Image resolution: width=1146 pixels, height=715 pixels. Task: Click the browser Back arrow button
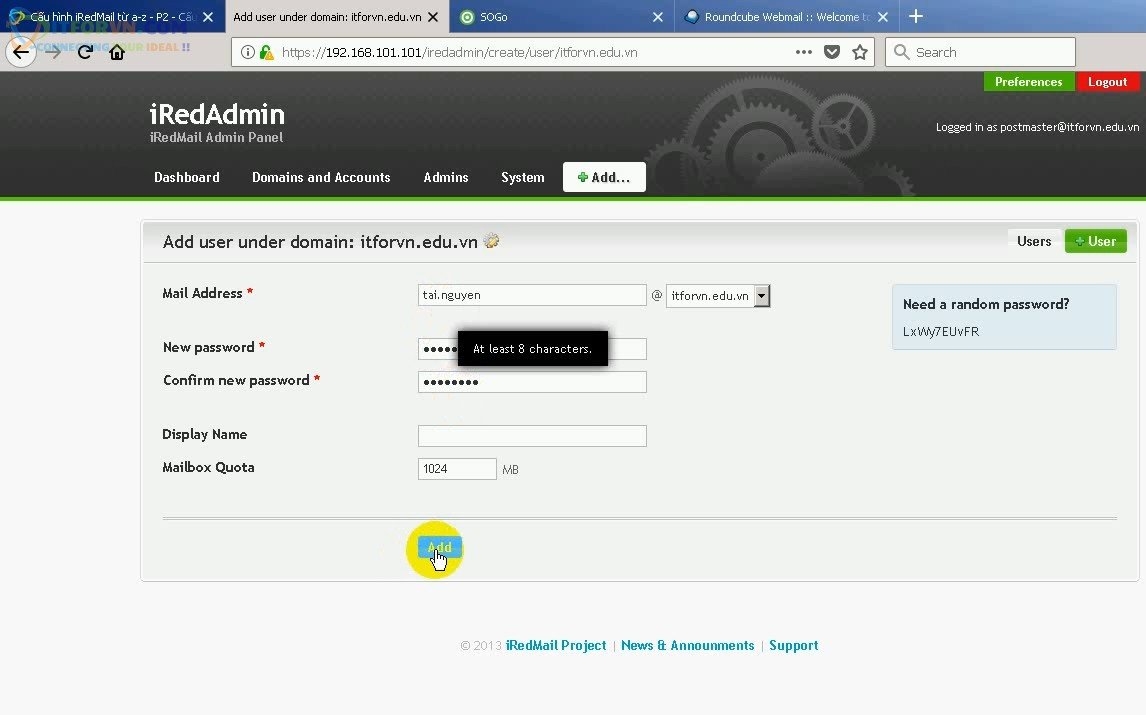coord(21,52)
